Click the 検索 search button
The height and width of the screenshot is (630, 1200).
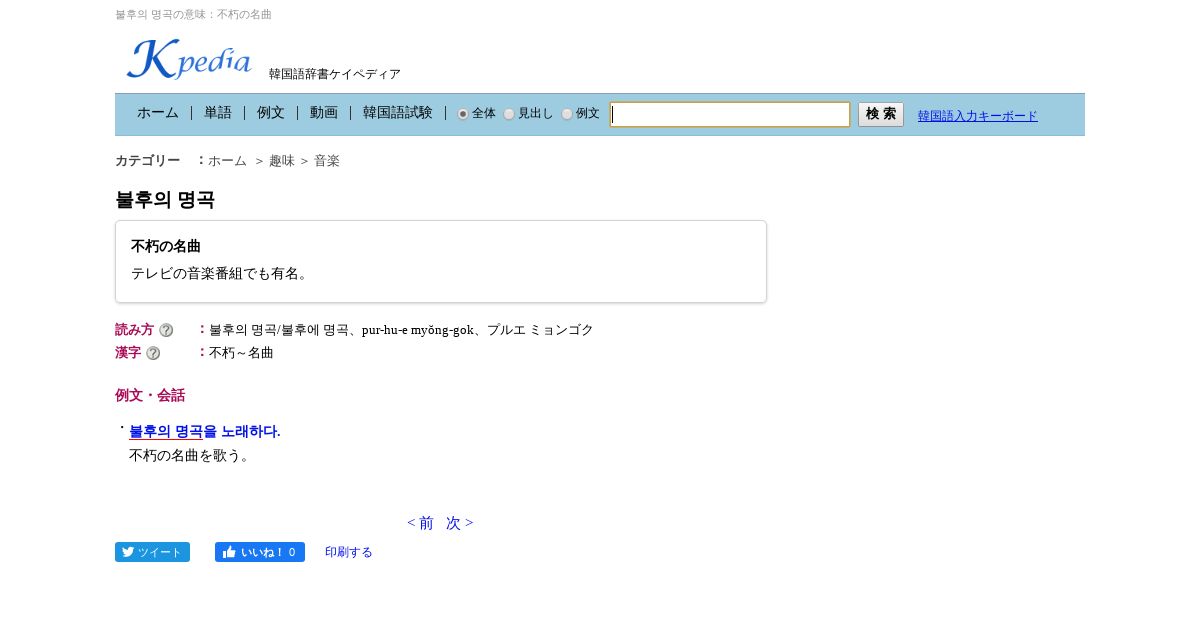(881, 114)
